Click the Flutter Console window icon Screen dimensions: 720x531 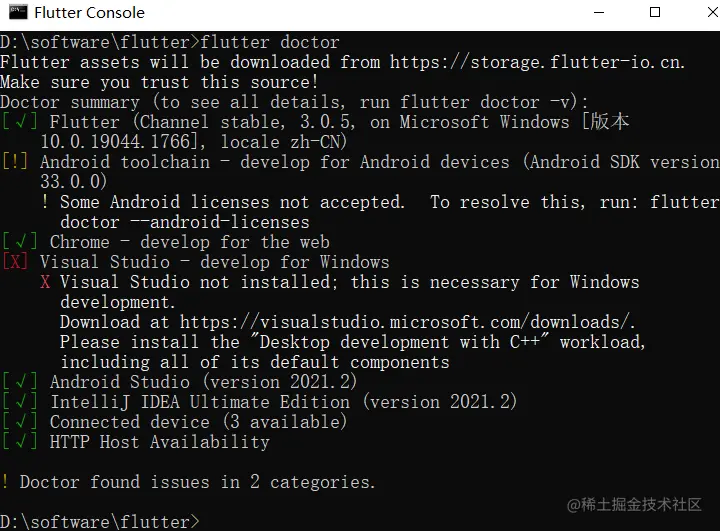[x=18, y=12]
